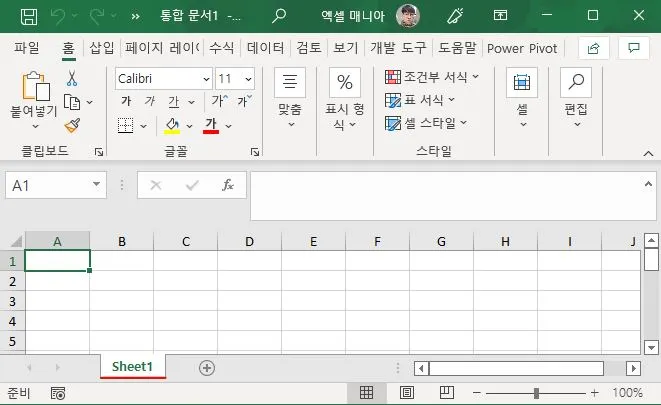Open the 페이지 레이아웃 tab
The height and width of the screenshot is (405, 661).
pyautogui.click(x=162, y=48)
